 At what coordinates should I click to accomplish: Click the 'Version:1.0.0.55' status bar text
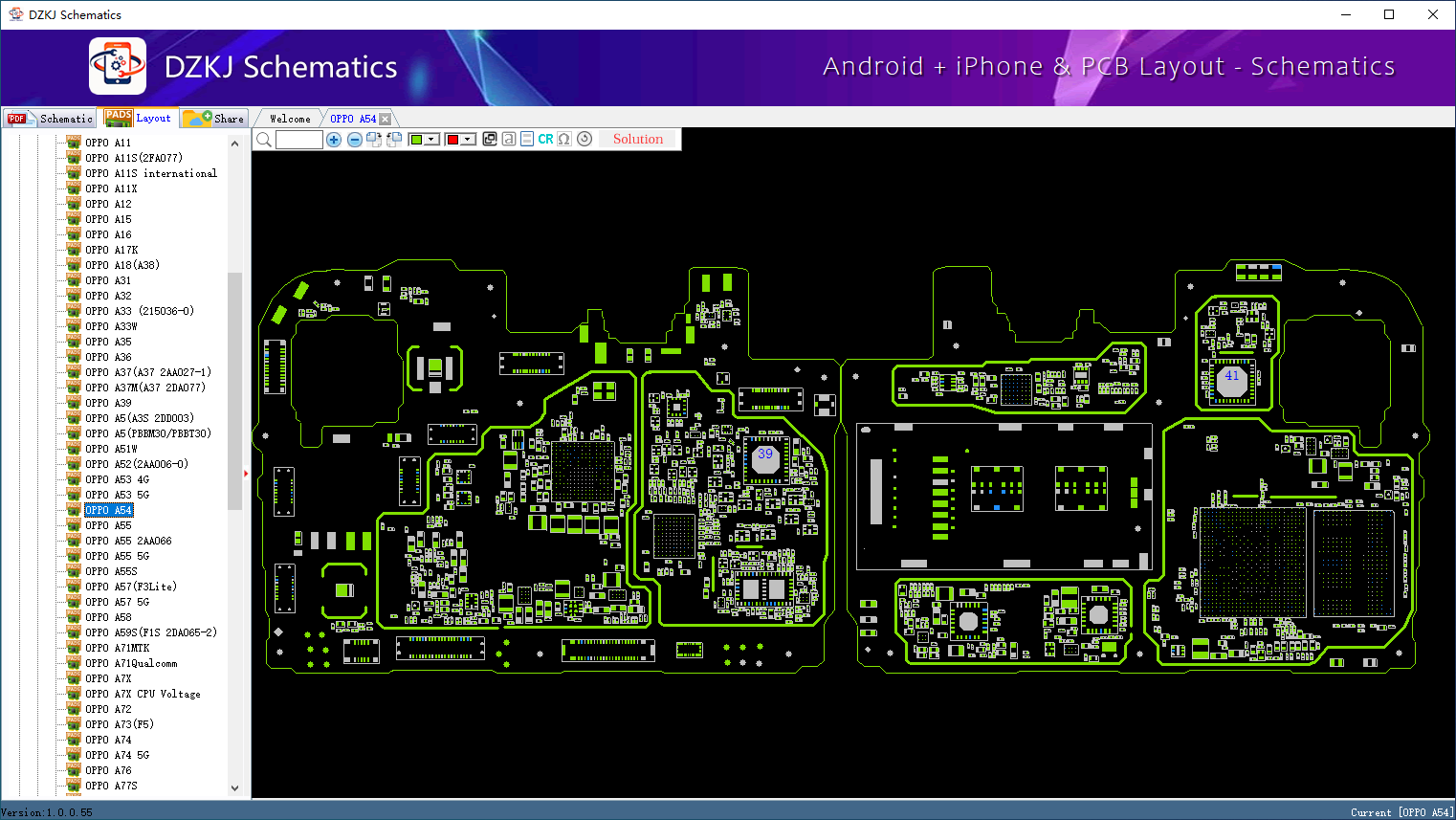tap(47, 812)
